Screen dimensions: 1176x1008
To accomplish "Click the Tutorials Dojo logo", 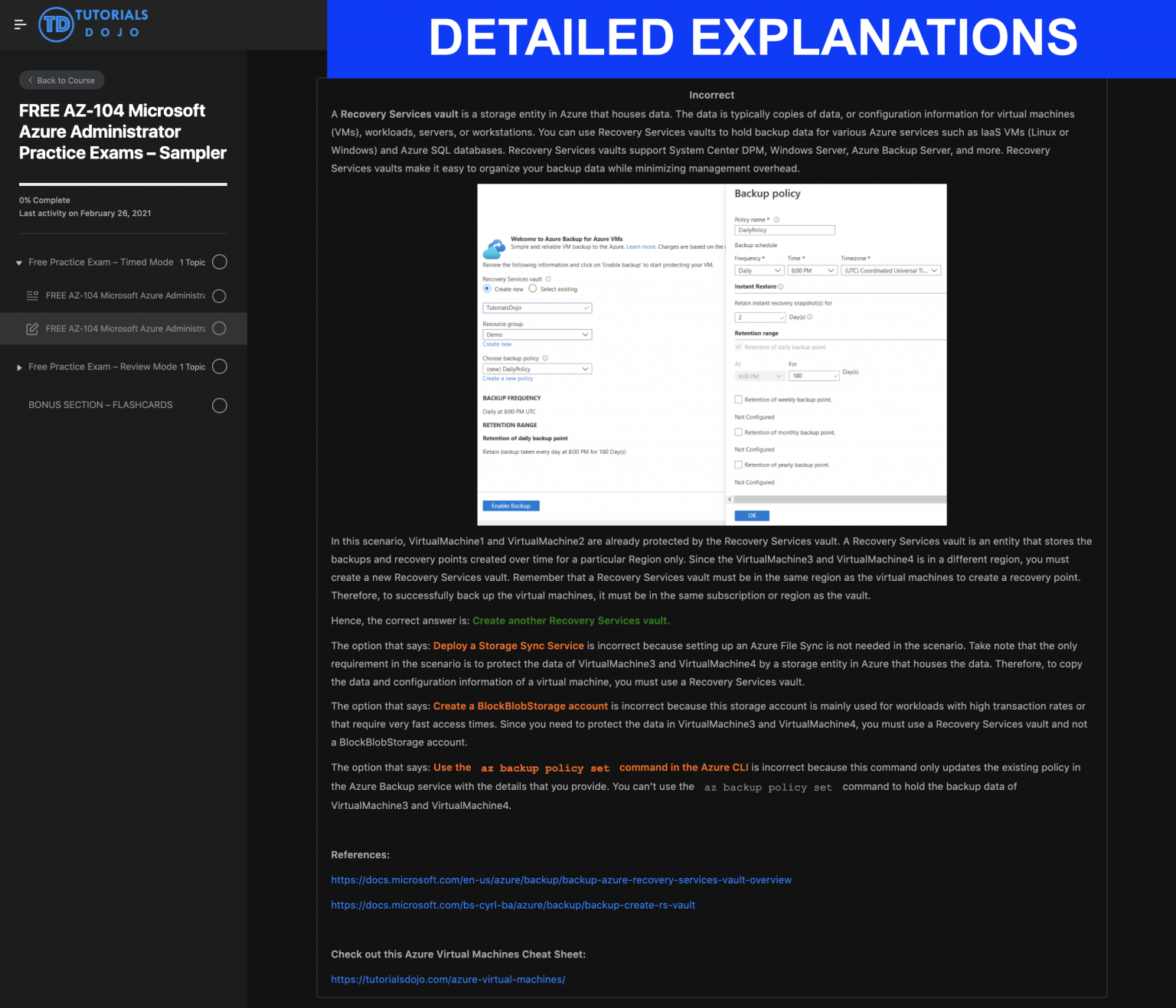I will 93,24.
